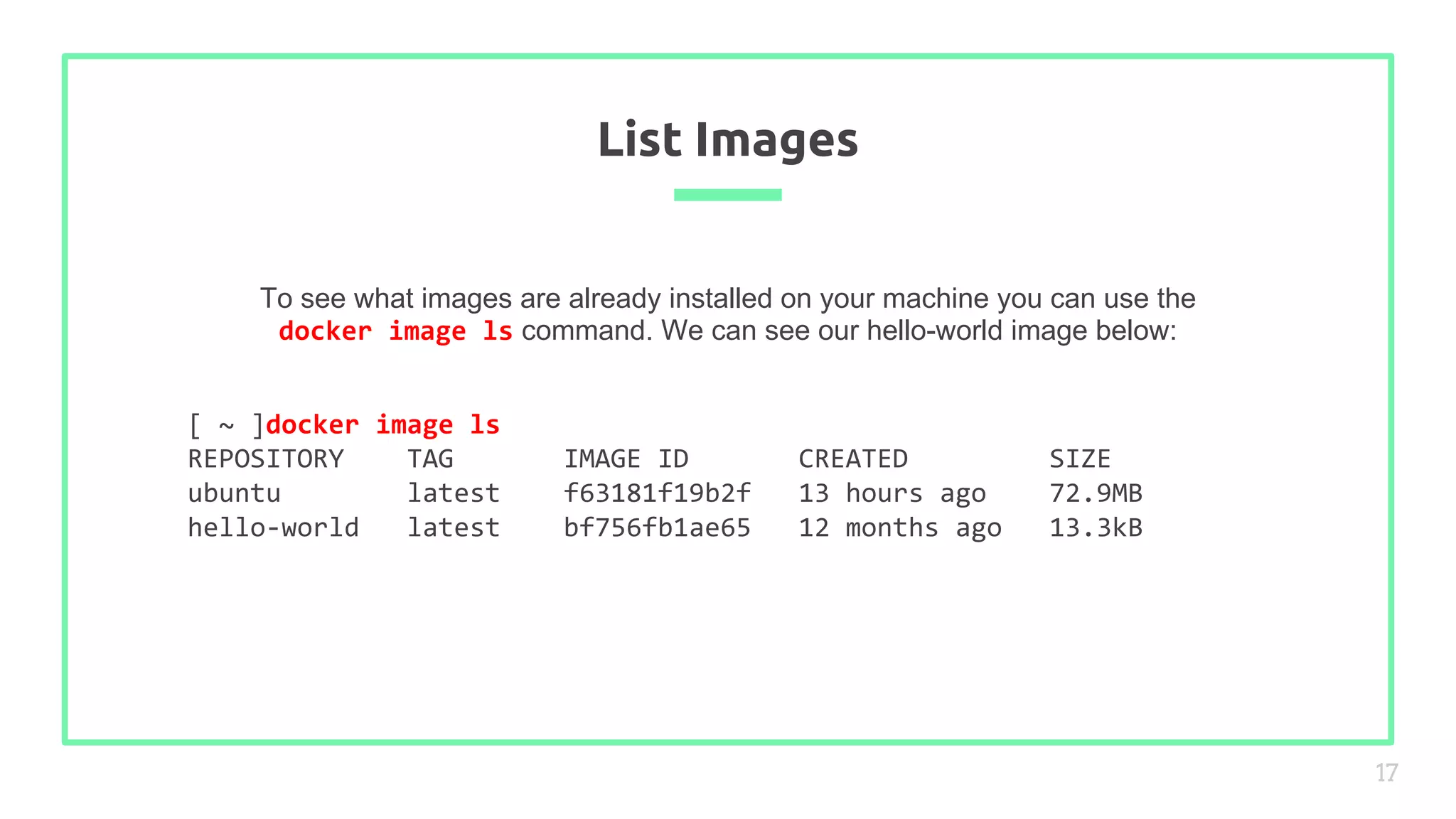Click the '12 months ago' created value
Screen dimensions: 1456x819
pyautogui.click(x=900, y=528)
